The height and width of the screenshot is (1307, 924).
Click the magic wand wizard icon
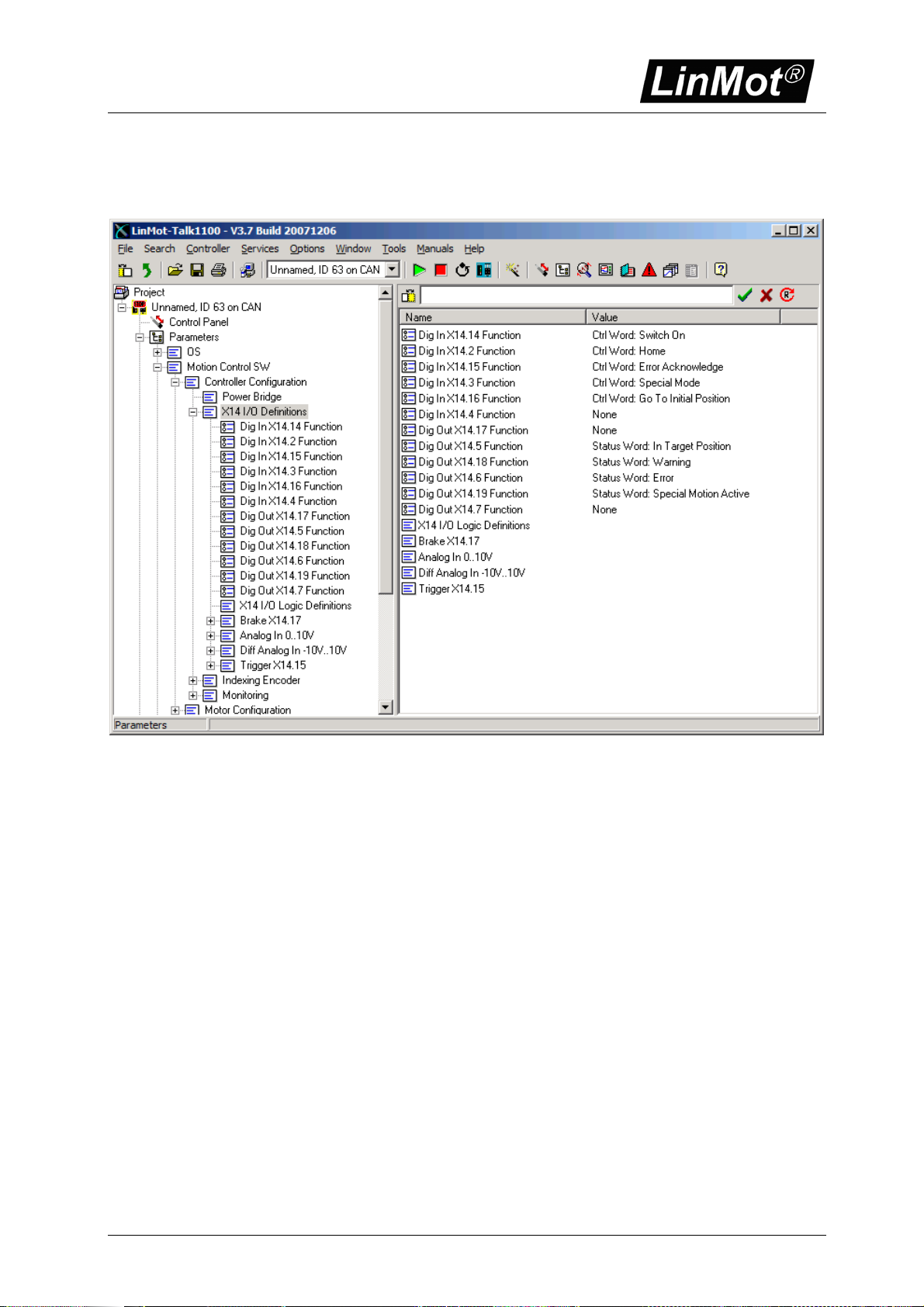click(x=513, y=270)
